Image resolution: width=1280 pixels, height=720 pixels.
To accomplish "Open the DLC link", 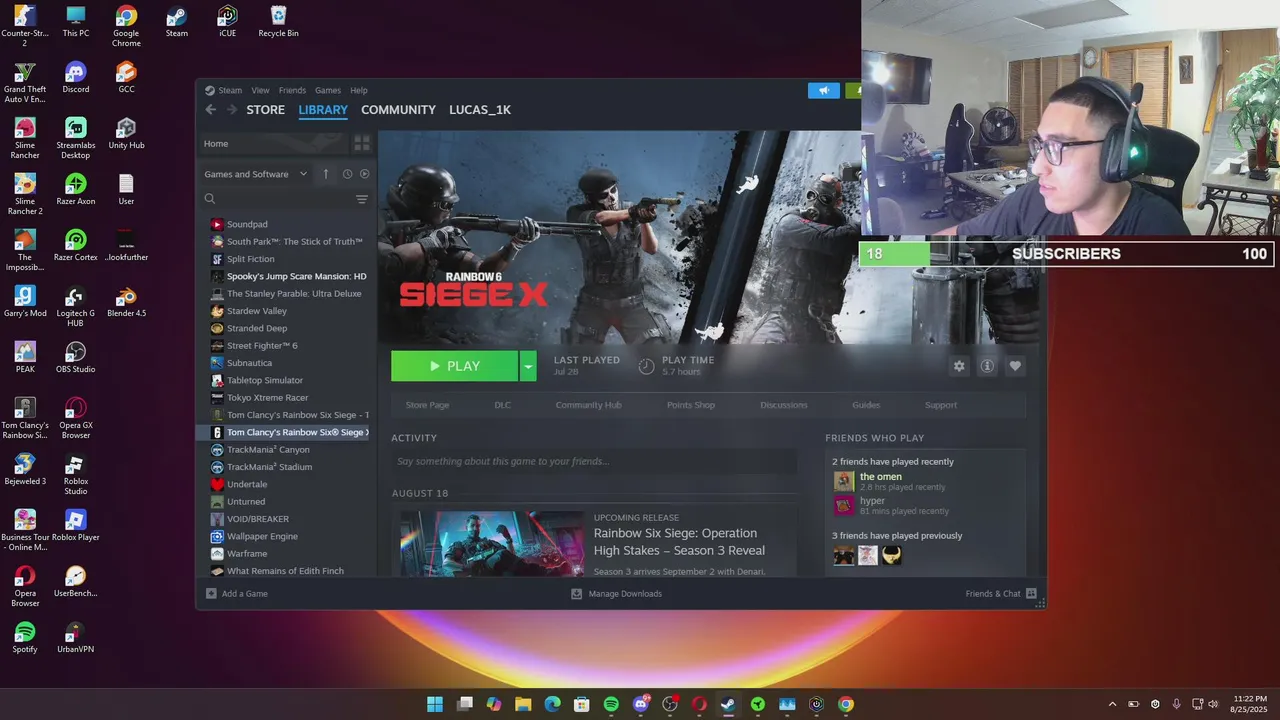I will [x=502, y=405].
